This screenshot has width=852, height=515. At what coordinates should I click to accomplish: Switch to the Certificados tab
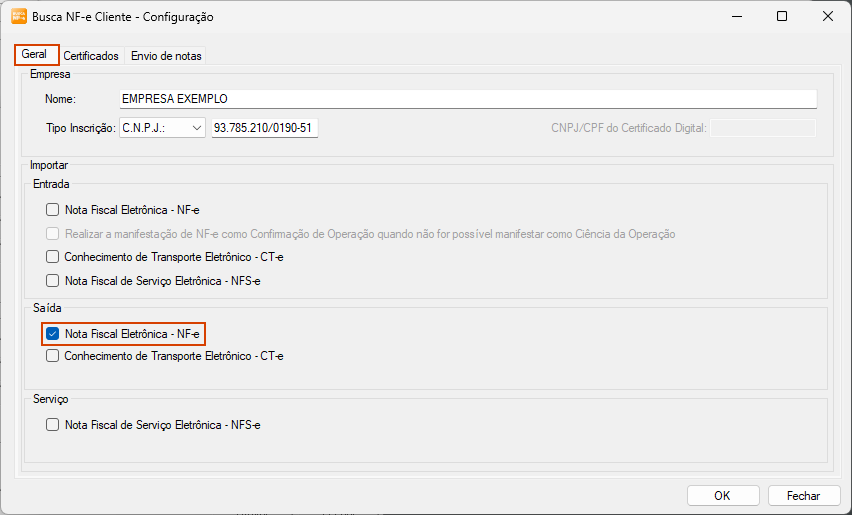(x=91, y=56)
